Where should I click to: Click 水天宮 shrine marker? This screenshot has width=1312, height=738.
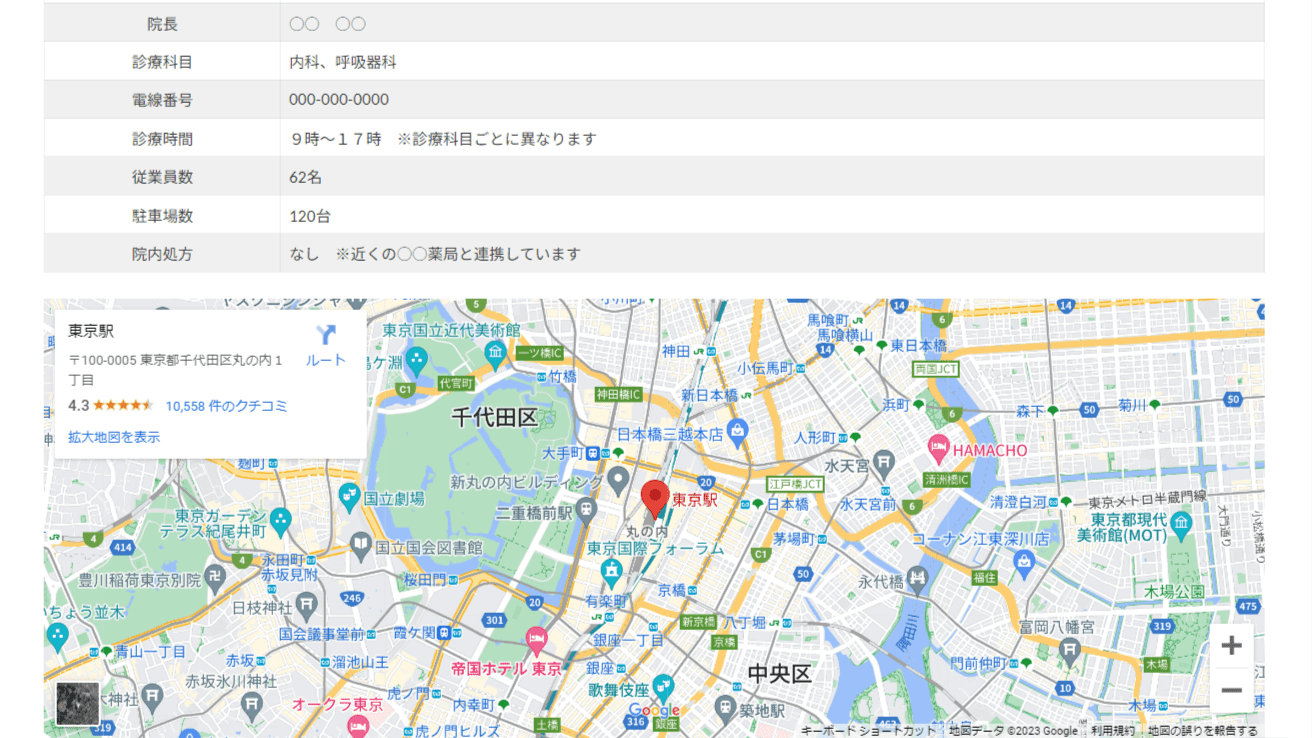883,465
